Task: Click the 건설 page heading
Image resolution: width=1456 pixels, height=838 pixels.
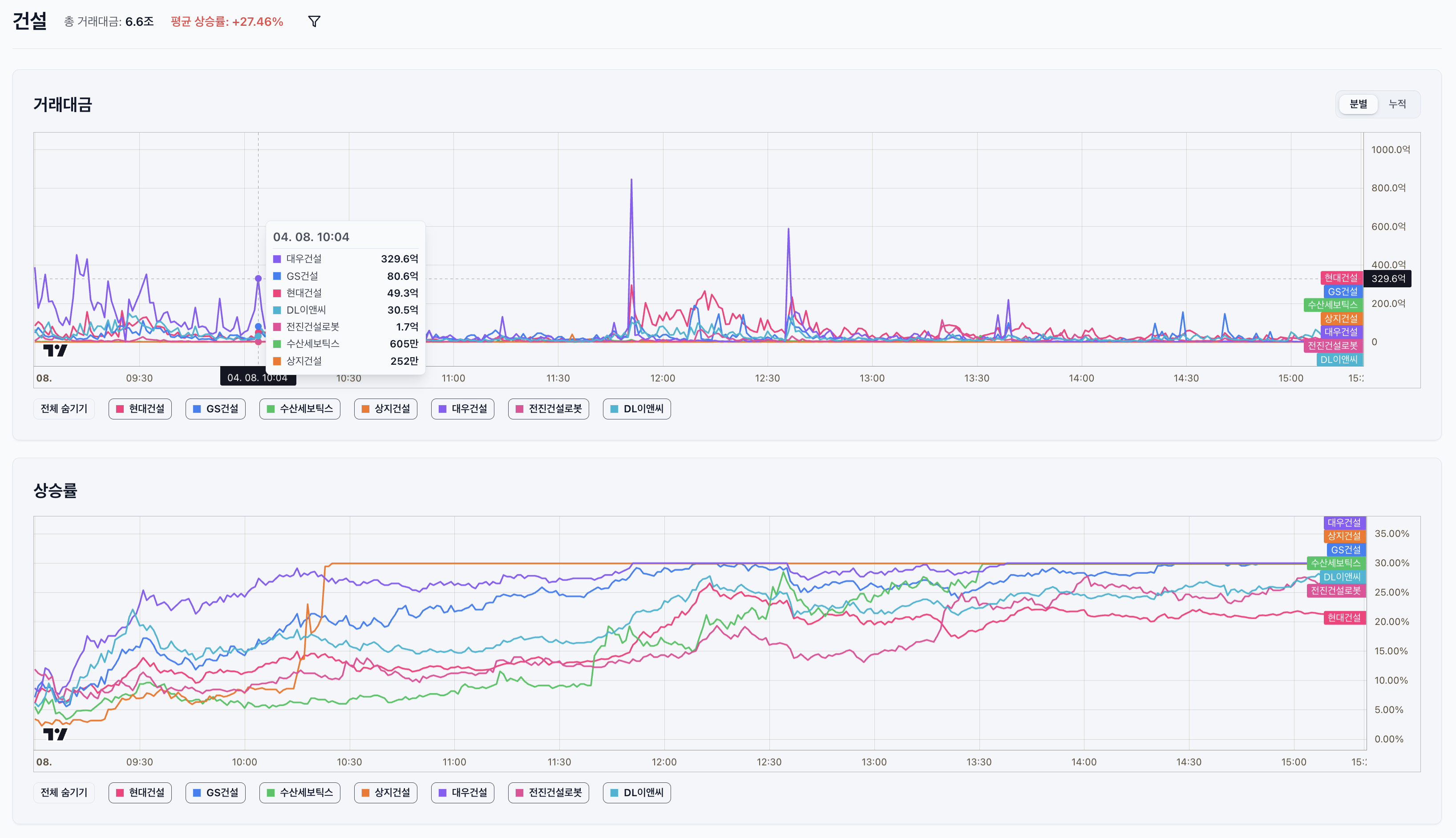Action: (x=30, y=21)
